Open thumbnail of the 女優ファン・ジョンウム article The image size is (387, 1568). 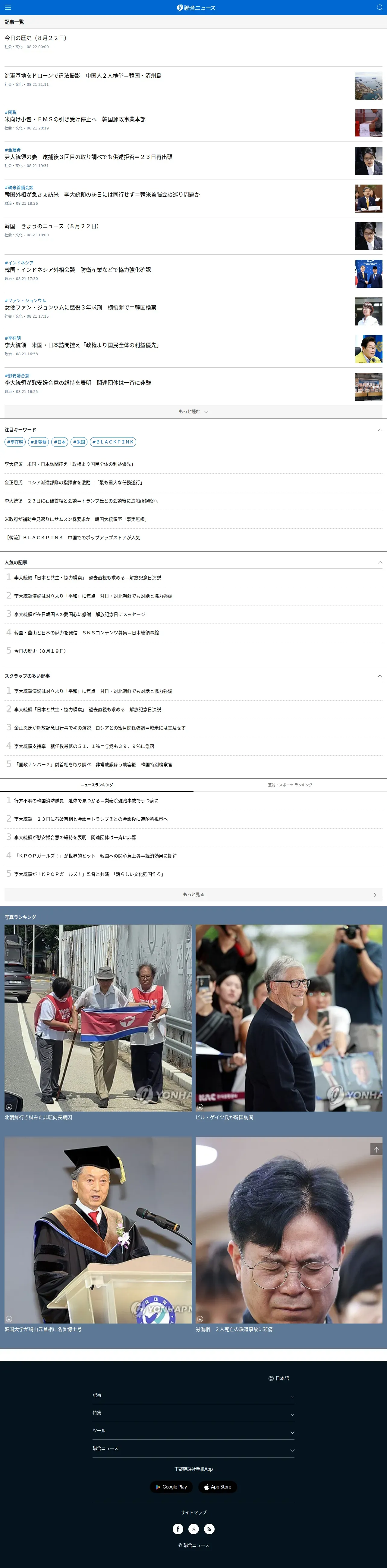pyautogui.click(x=369, y=312)
